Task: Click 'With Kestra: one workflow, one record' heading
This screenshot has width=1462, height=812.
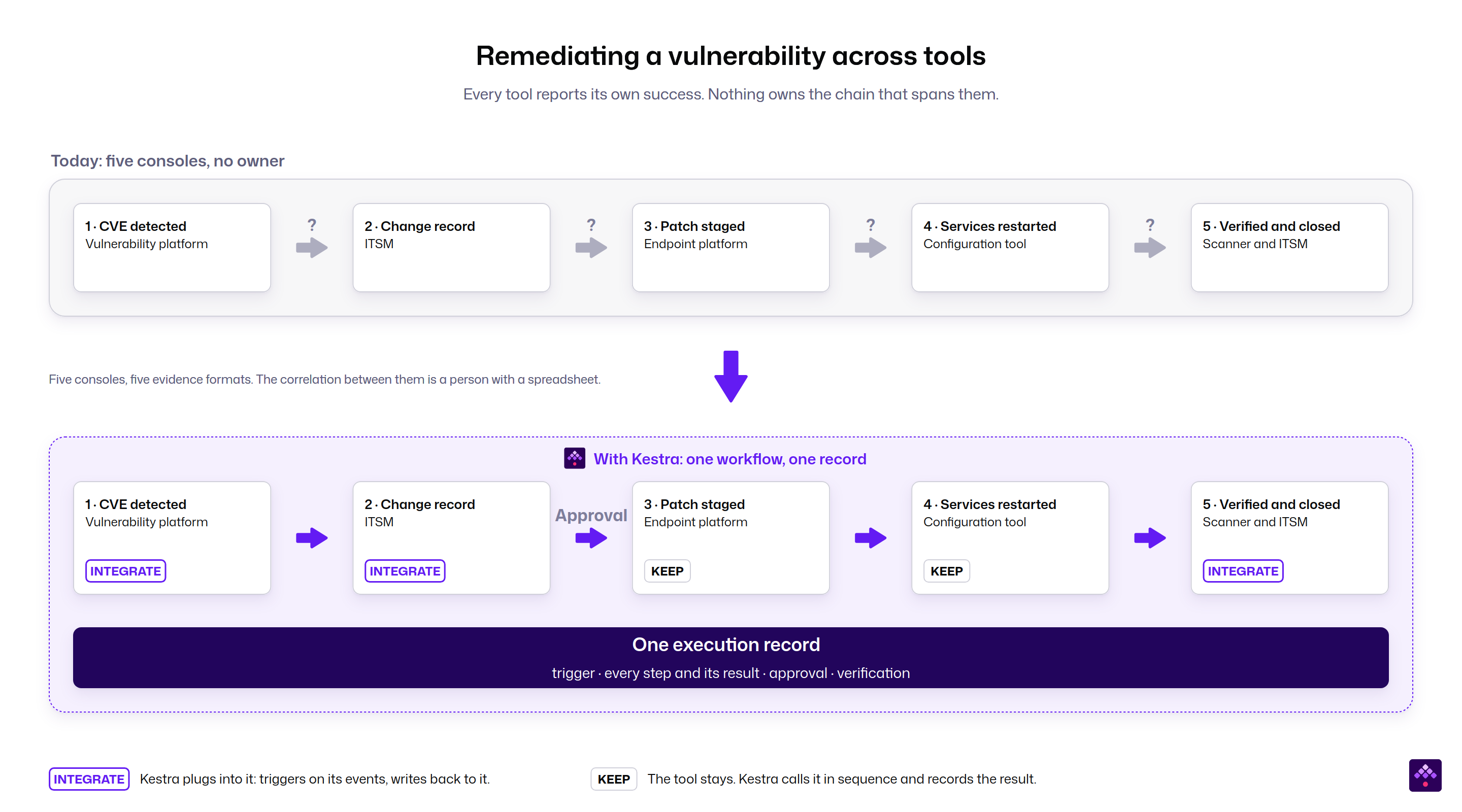Action: click(730, 459)
